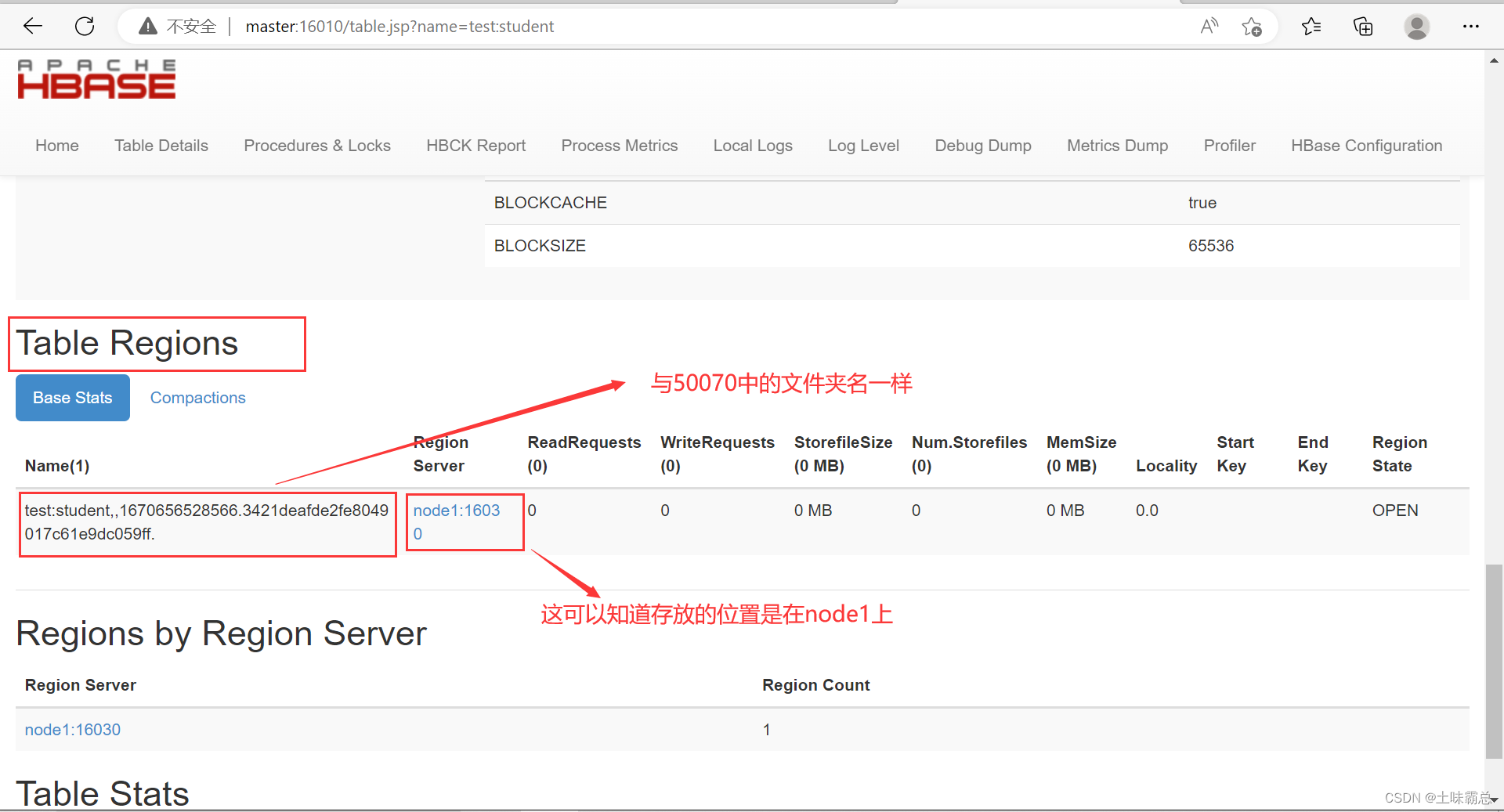
Task: Click the Apache HBase logo
Action: pyautogui.click(x=96, y=78)
